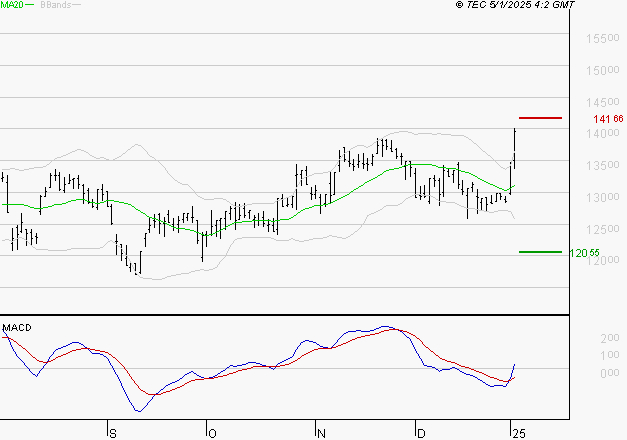Click the MACD 000 scale label
This screenshot has width=627, height=440.
click(x=610, y=373)
